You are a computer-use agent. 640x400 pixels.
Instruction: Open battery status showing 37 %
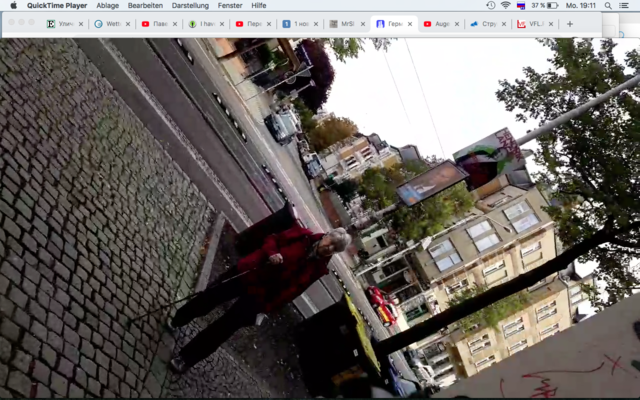(x=544, y=5)
